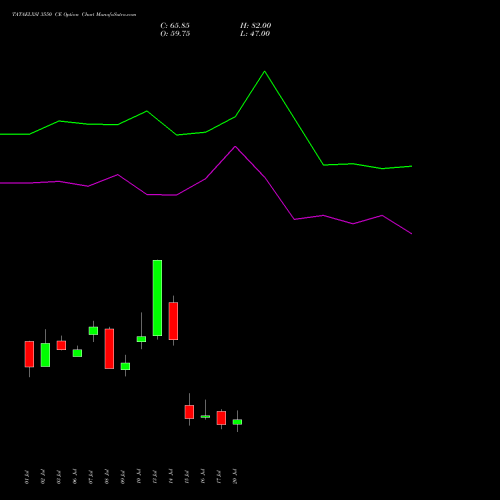Image resolution: width=500 pixels, height=500 pixels.
Task: Select the green candlestick for 10 Jul
Action: click(141, 339)
